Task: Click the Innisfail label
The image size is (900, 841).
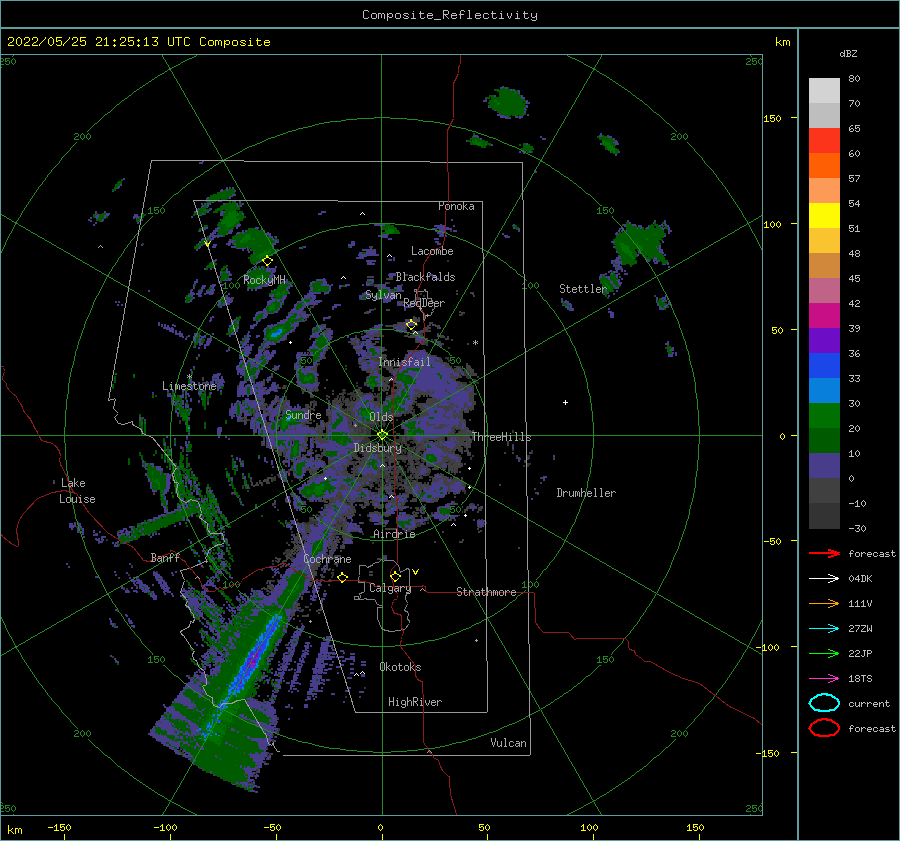Action: tap(404, 362)
